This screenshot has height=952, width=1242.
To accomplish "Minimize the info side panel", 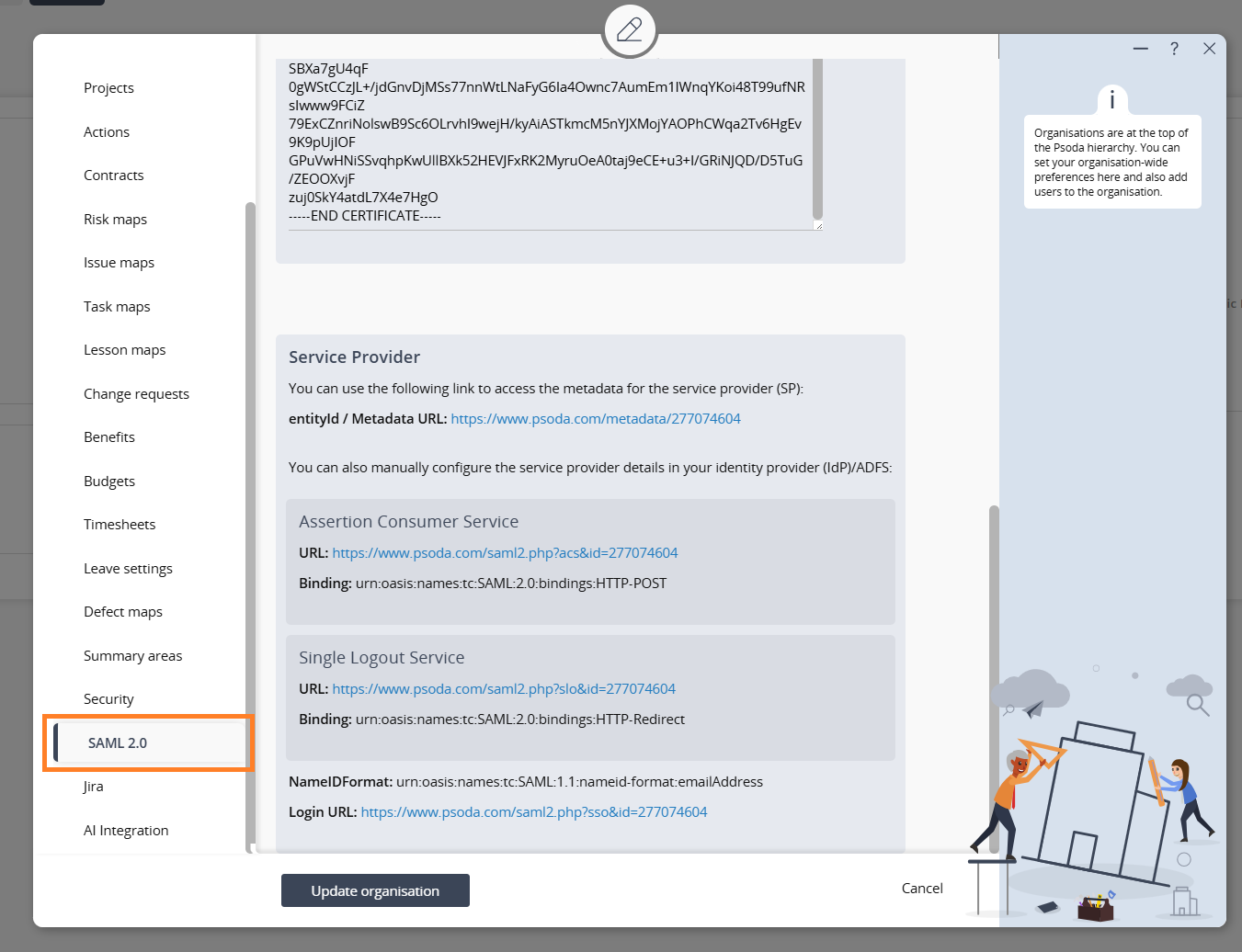I will [x=1140, y=49].
